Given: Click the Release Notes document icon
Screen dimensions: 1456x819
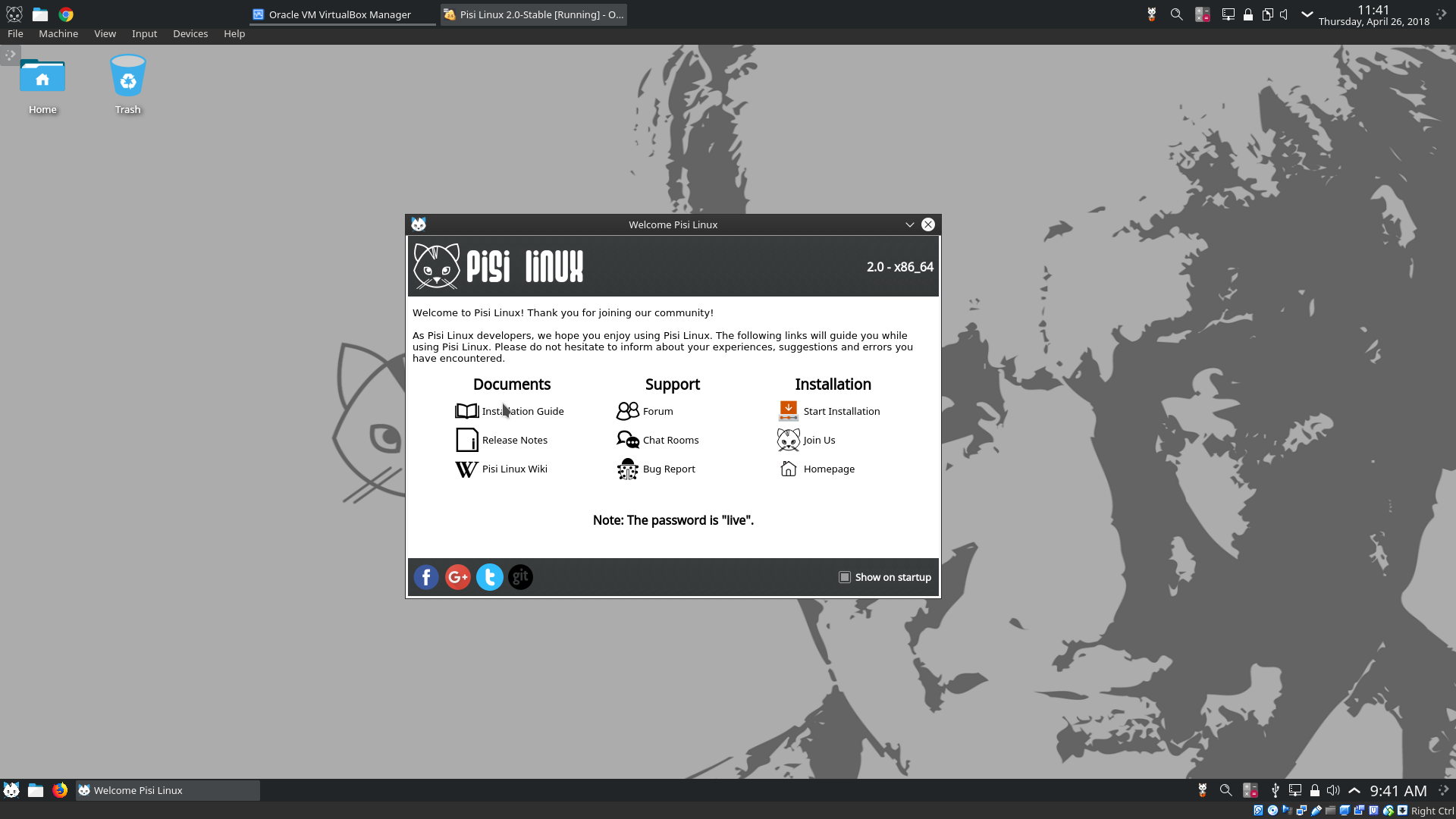Looking at the screenshot, I should (x=465, y=440).
